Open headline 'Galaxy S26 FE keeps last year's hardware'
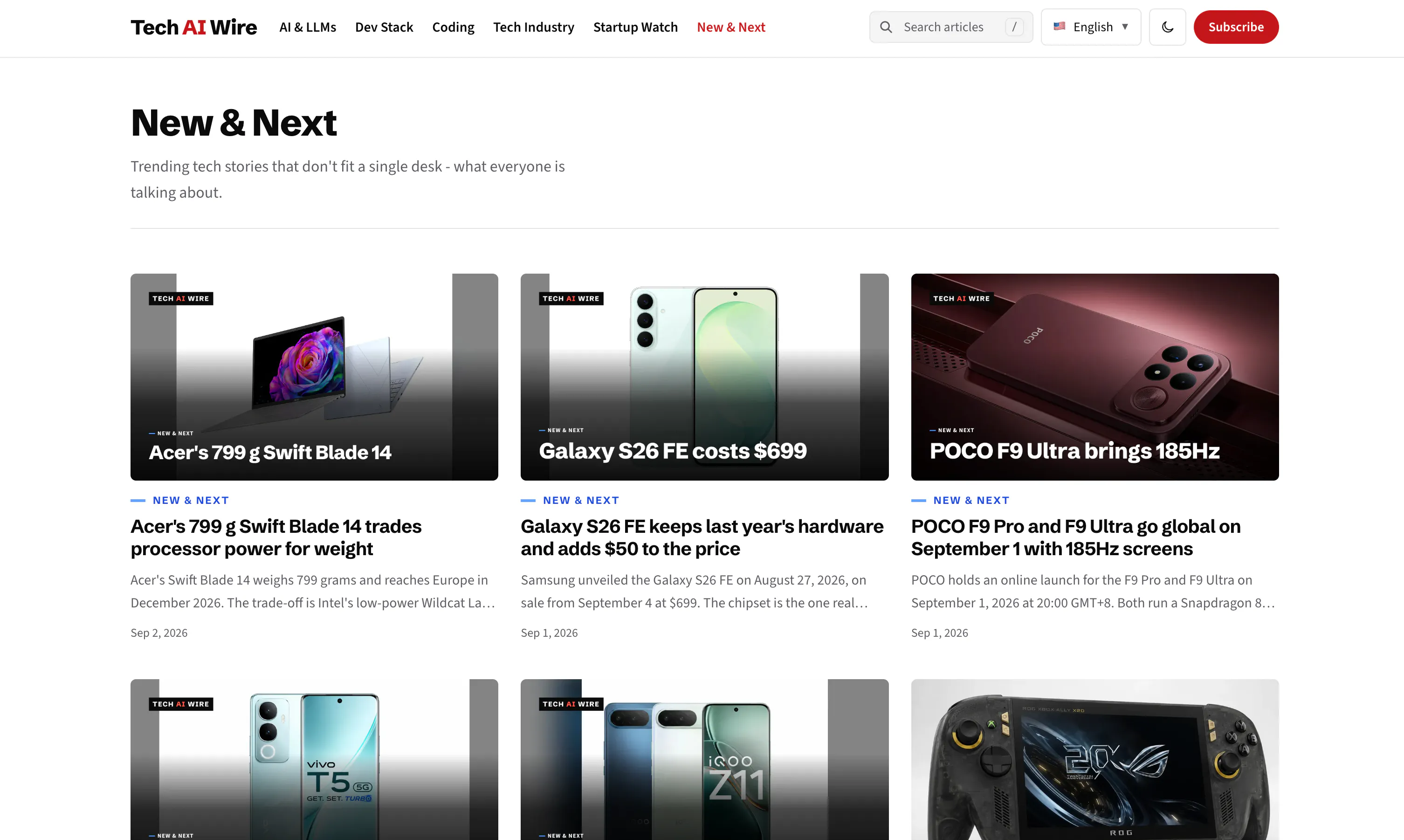1404x840 pixels. click(x=702, y=538)
